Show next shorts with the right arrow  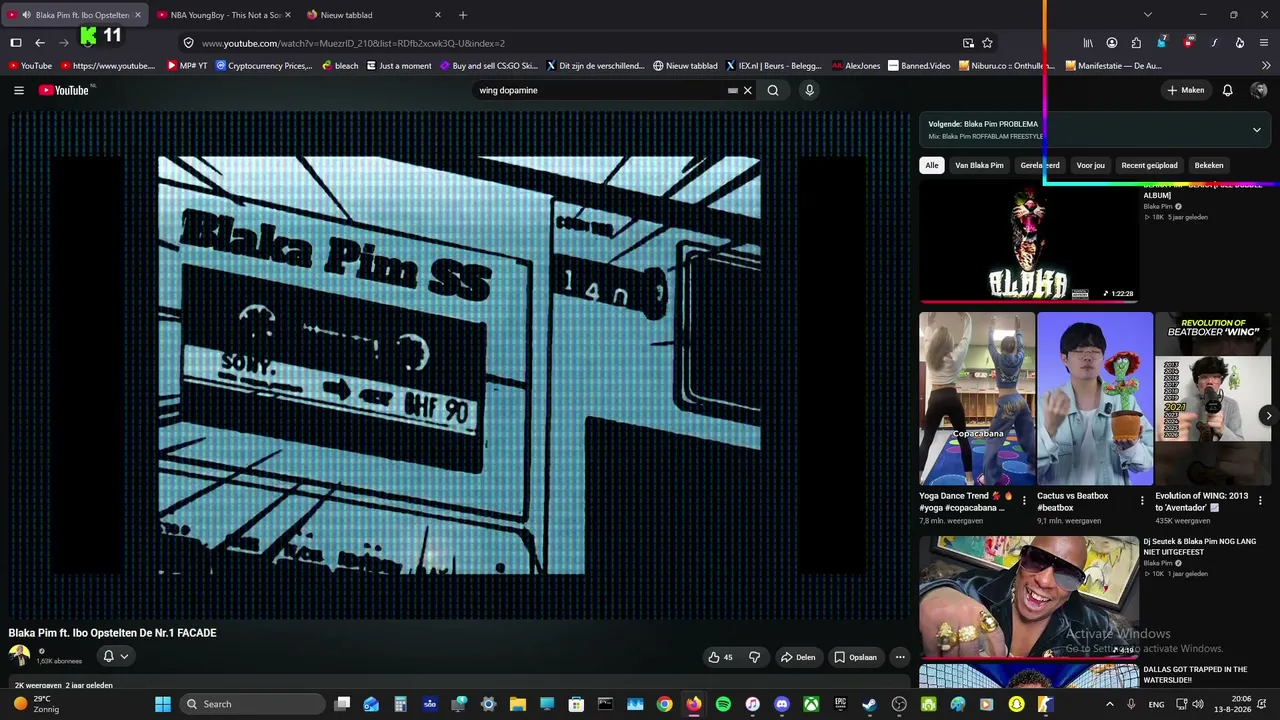pyautogui.click(x=1268, y=416)
